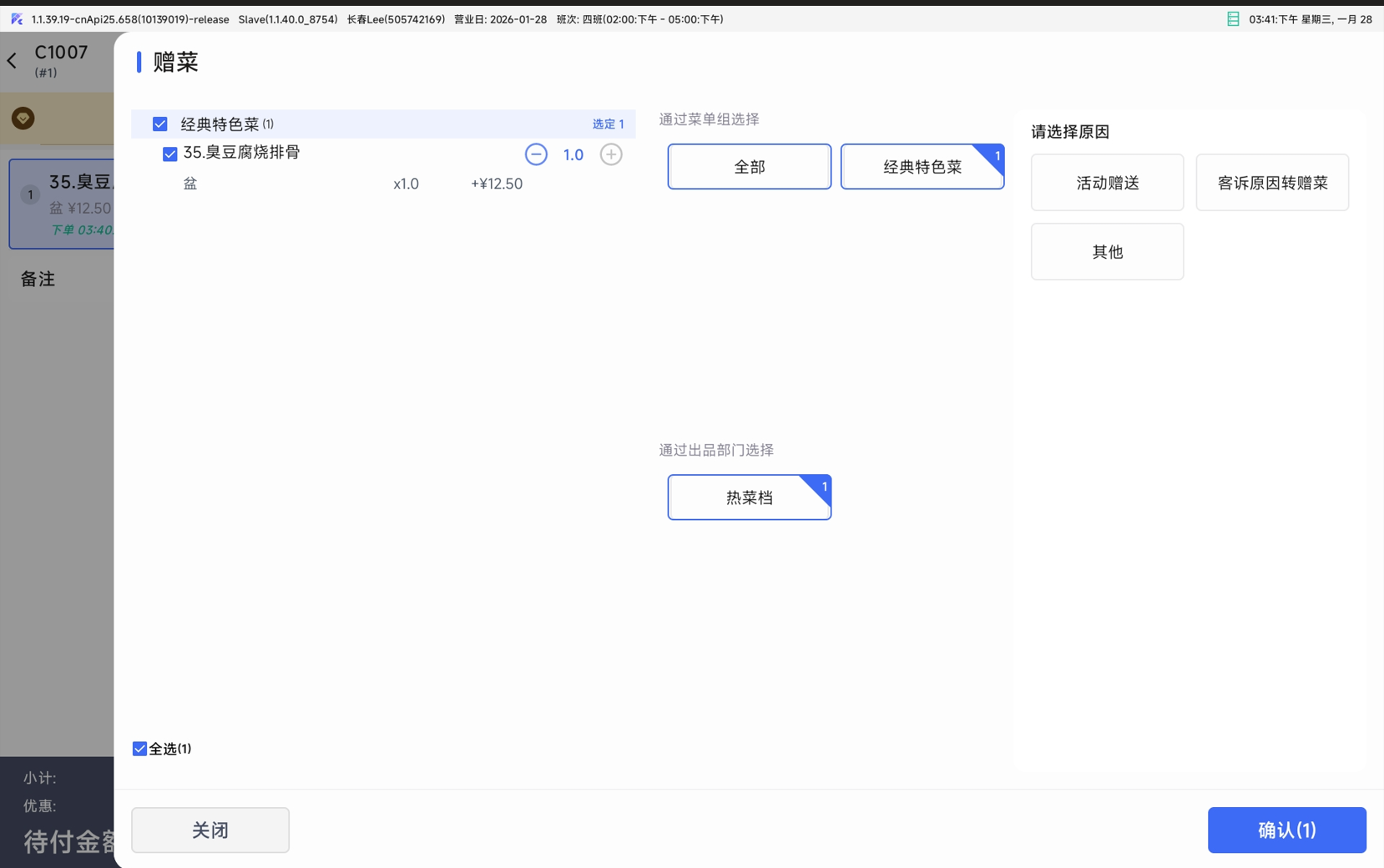Viewport: 1384px width, 868px height.
Task: Uncheck the 经典特色菜 group checkbox
Action: pyautogui.click(x=160, y=124)
